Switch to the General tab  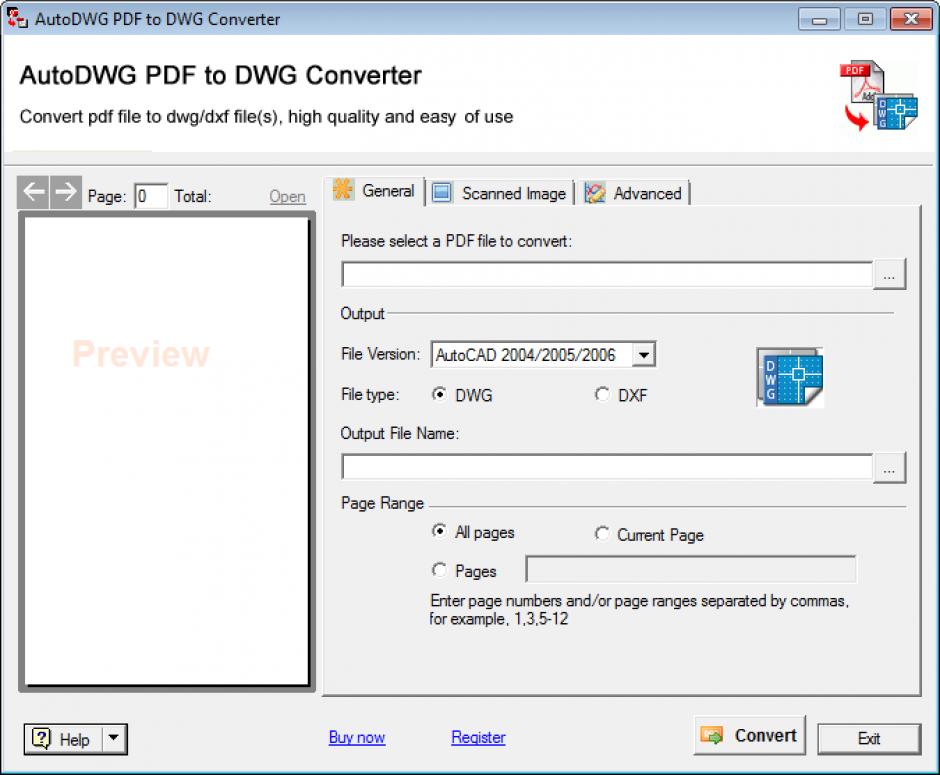(375, 191)
